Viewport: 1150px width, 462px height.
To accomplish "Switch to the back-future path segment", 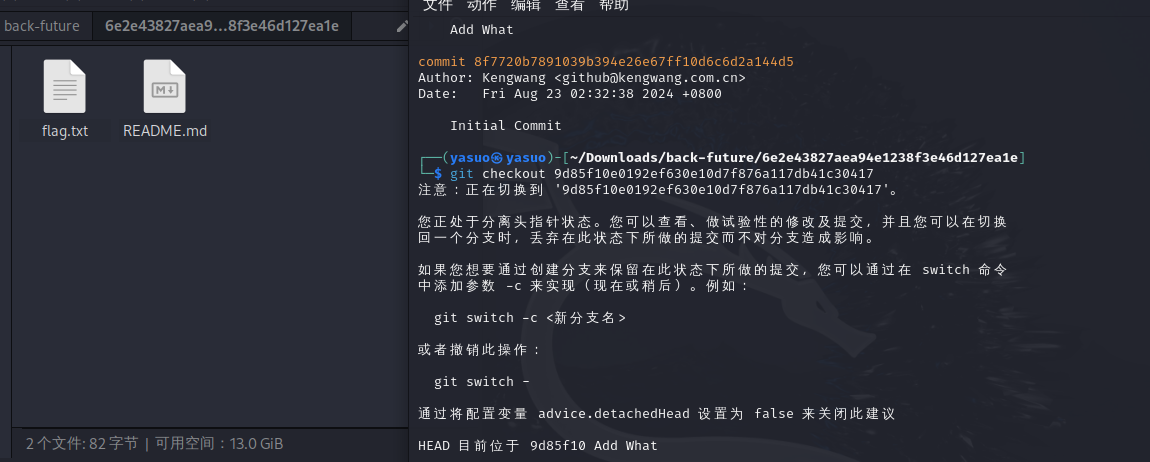I will coord(42,26).
